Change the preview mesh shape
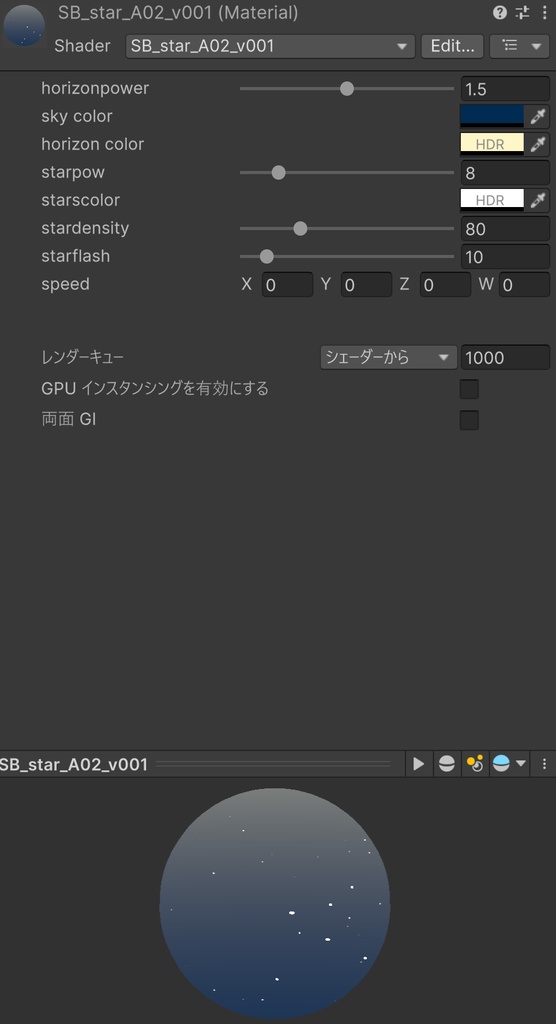Viewport: 556px width, 1024px height. pos(447,763)
